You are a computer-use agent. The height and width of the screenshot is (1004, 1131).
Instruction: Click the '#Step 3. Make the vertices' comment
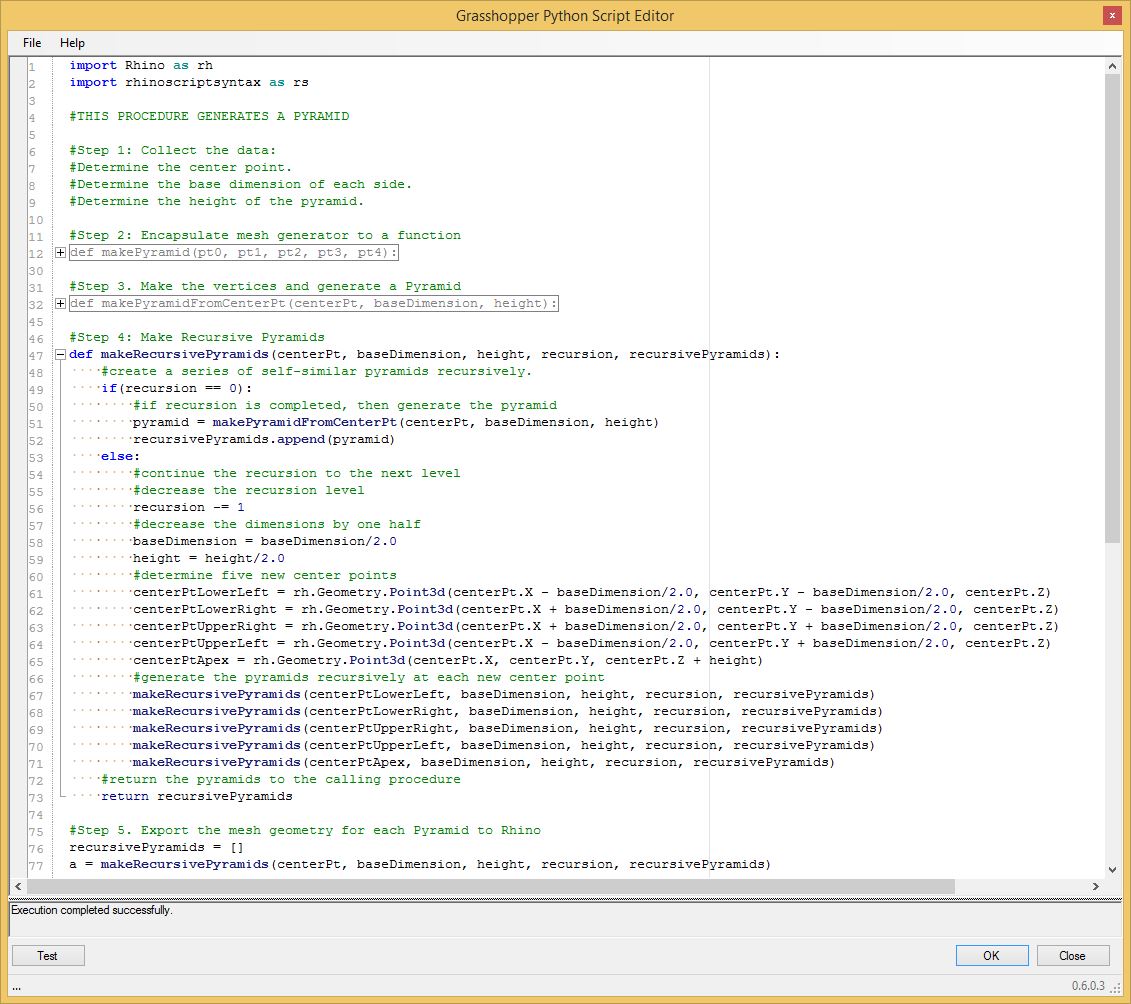click(265, 286)
